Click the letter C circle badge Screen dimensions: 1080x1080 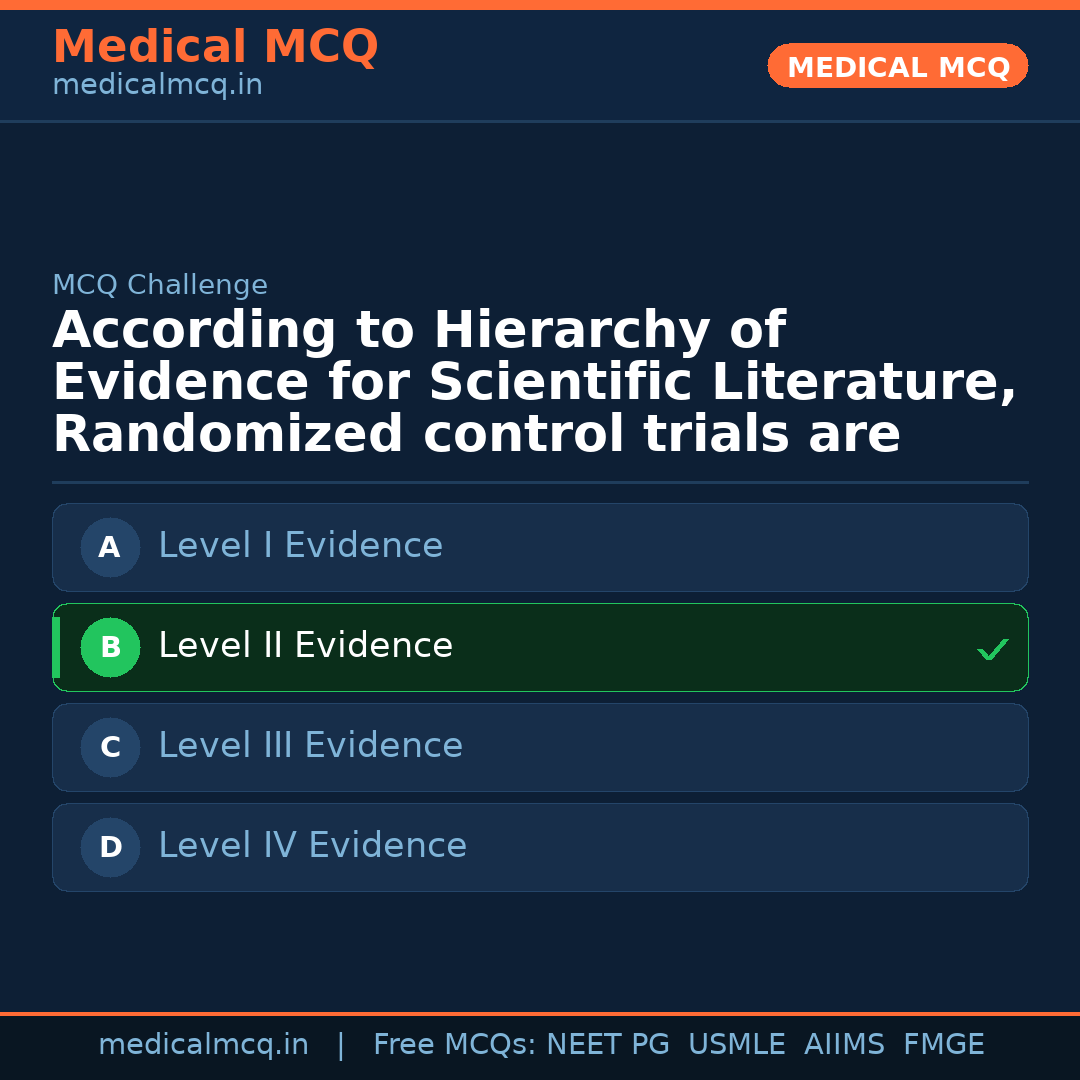click(110, 747)
